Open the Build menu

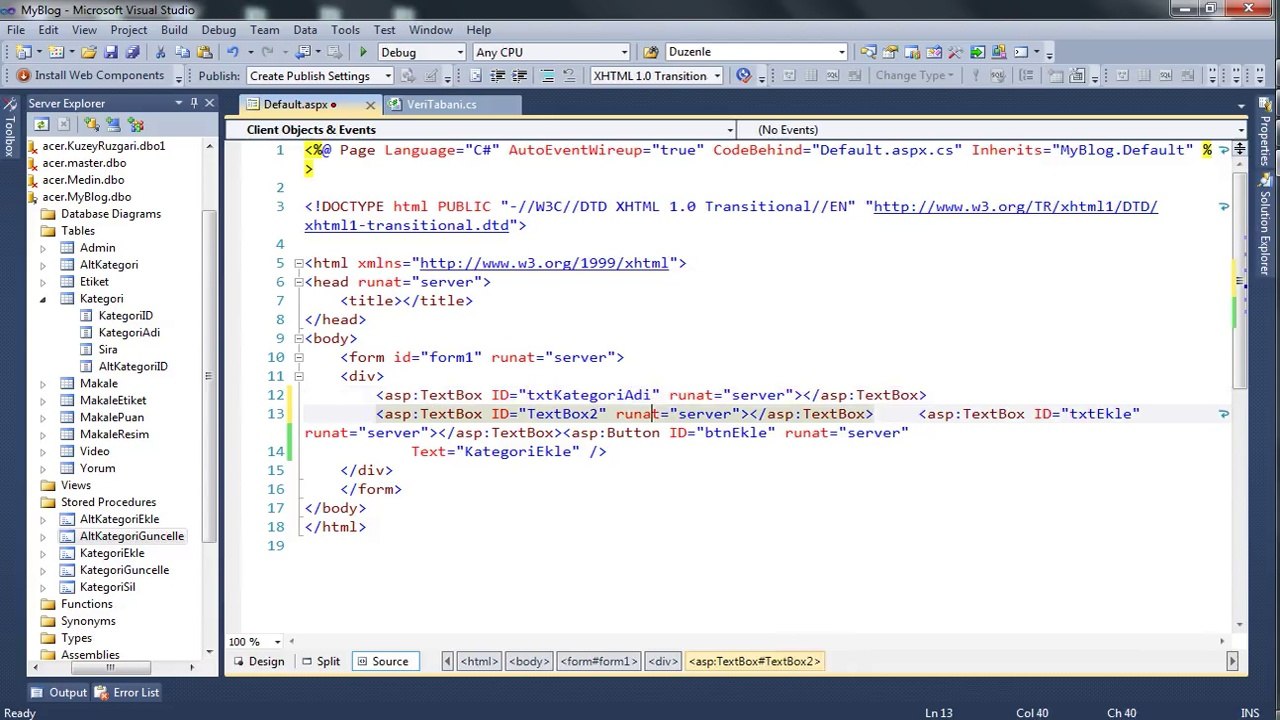[x=174, y=30]
